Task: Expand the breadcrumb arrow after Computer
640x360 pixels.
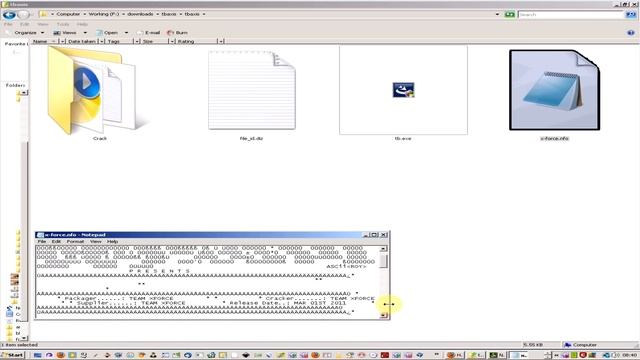Action: [x=84, y=14]
